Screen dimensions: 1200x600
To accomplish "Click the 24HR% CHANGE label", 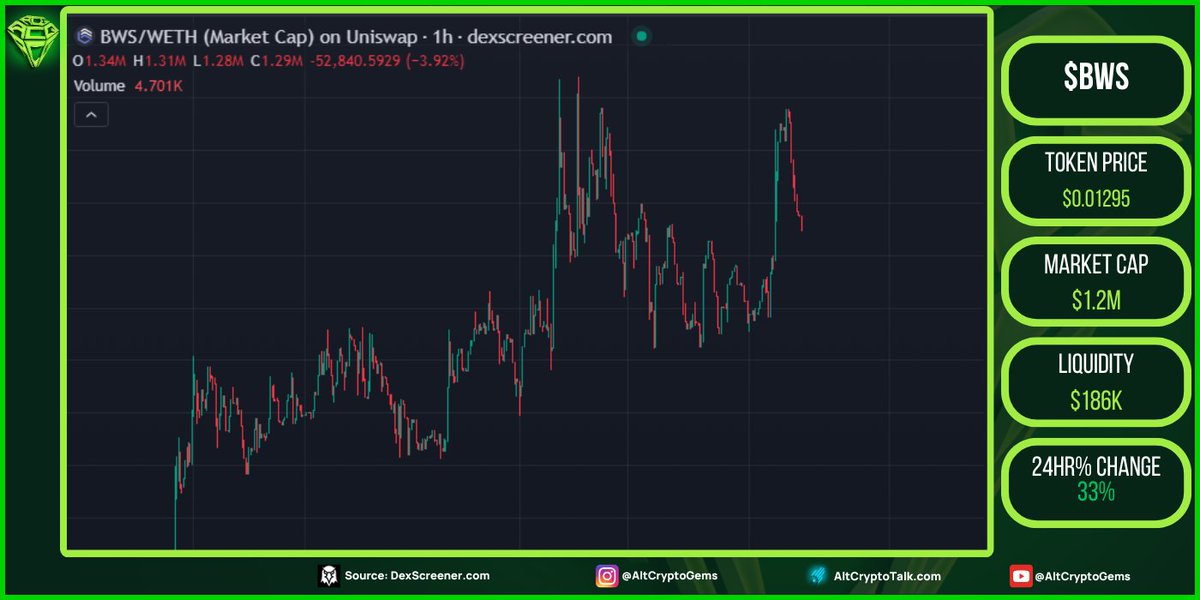I will tap(1096, 466).
